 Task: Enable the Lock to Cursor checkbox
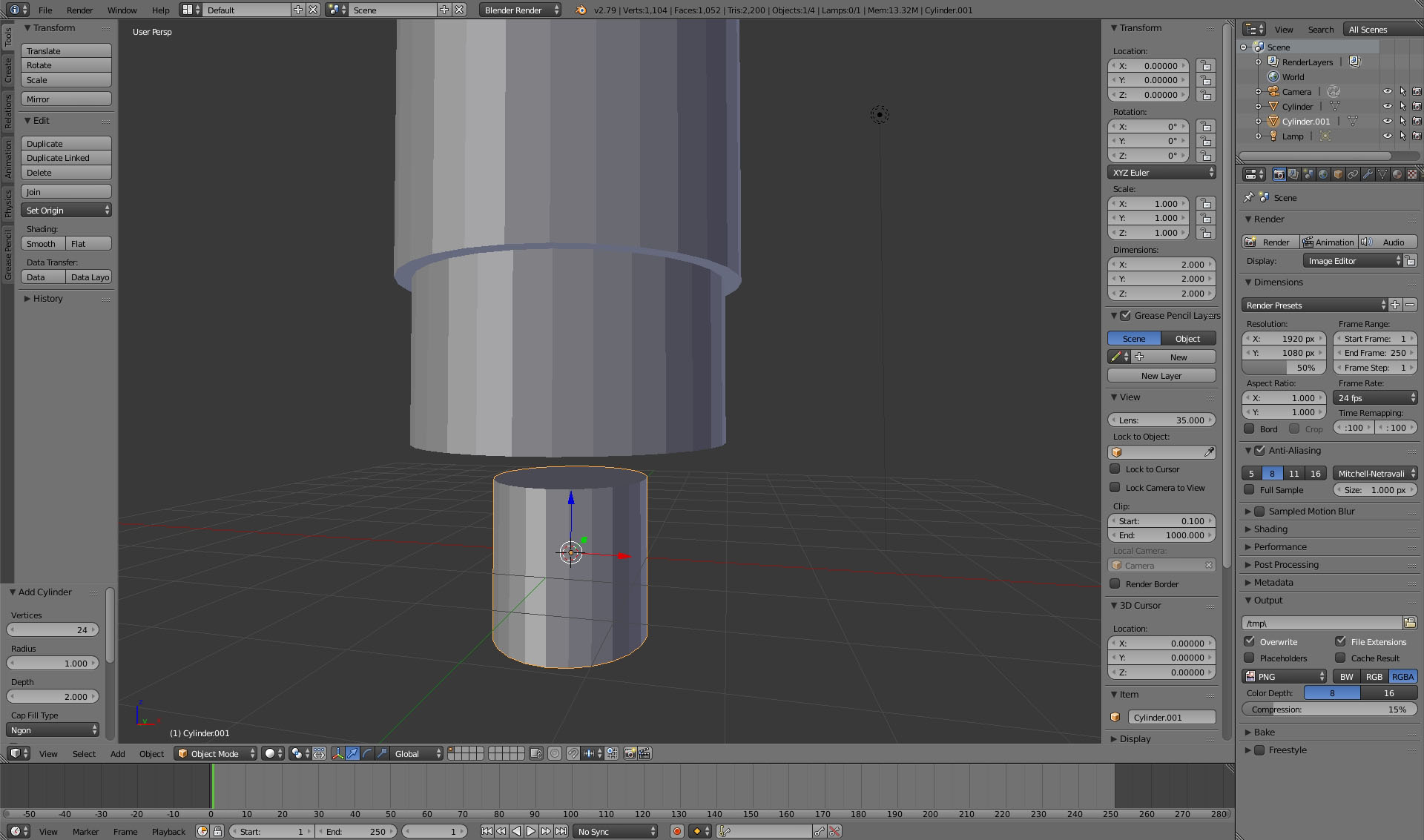(x=1115, y=469)
